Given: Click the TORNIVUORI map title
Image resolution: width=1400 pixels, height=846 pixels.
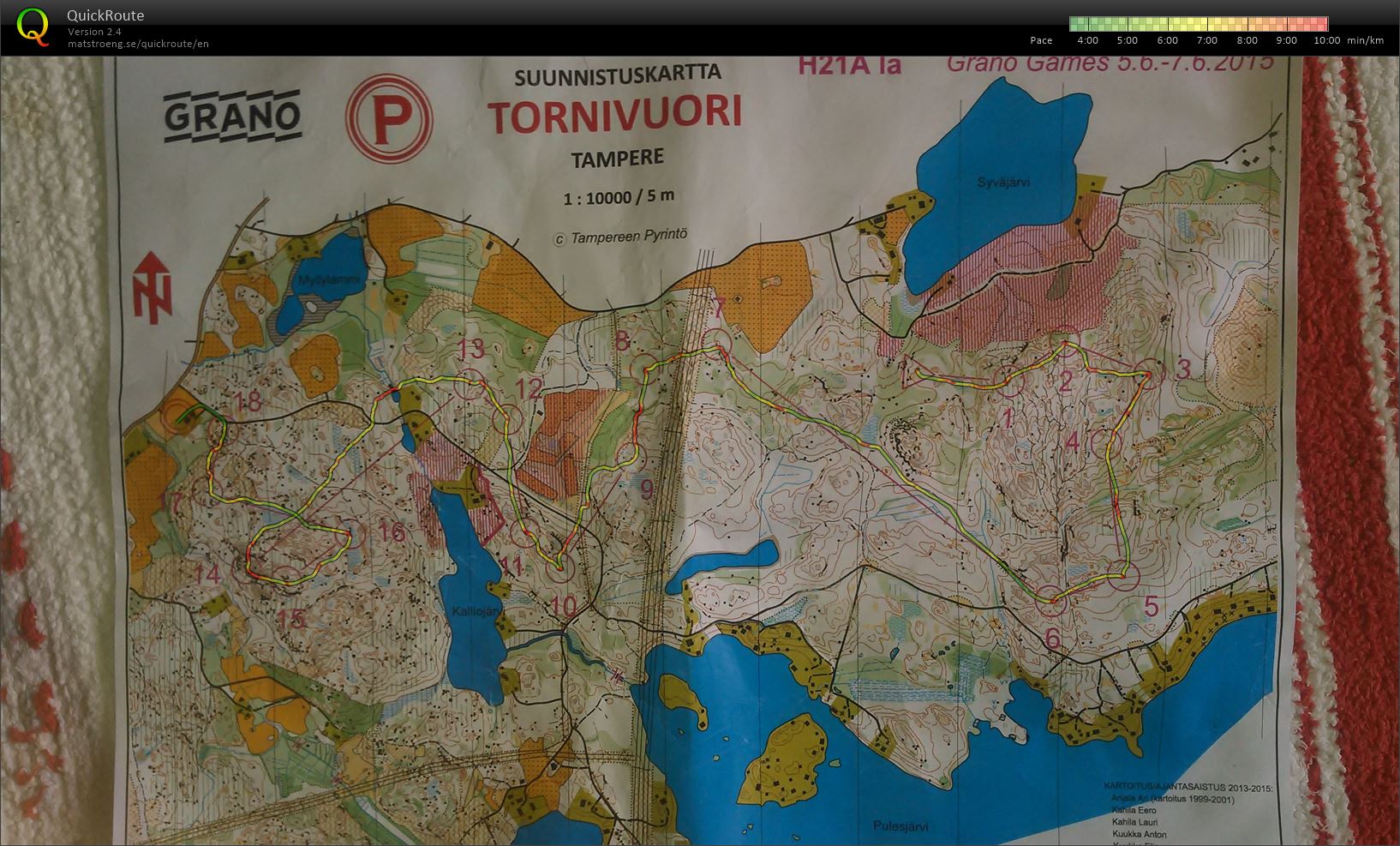Looking at the screenshot, I should pyautogui.click(x=615, y=116).
